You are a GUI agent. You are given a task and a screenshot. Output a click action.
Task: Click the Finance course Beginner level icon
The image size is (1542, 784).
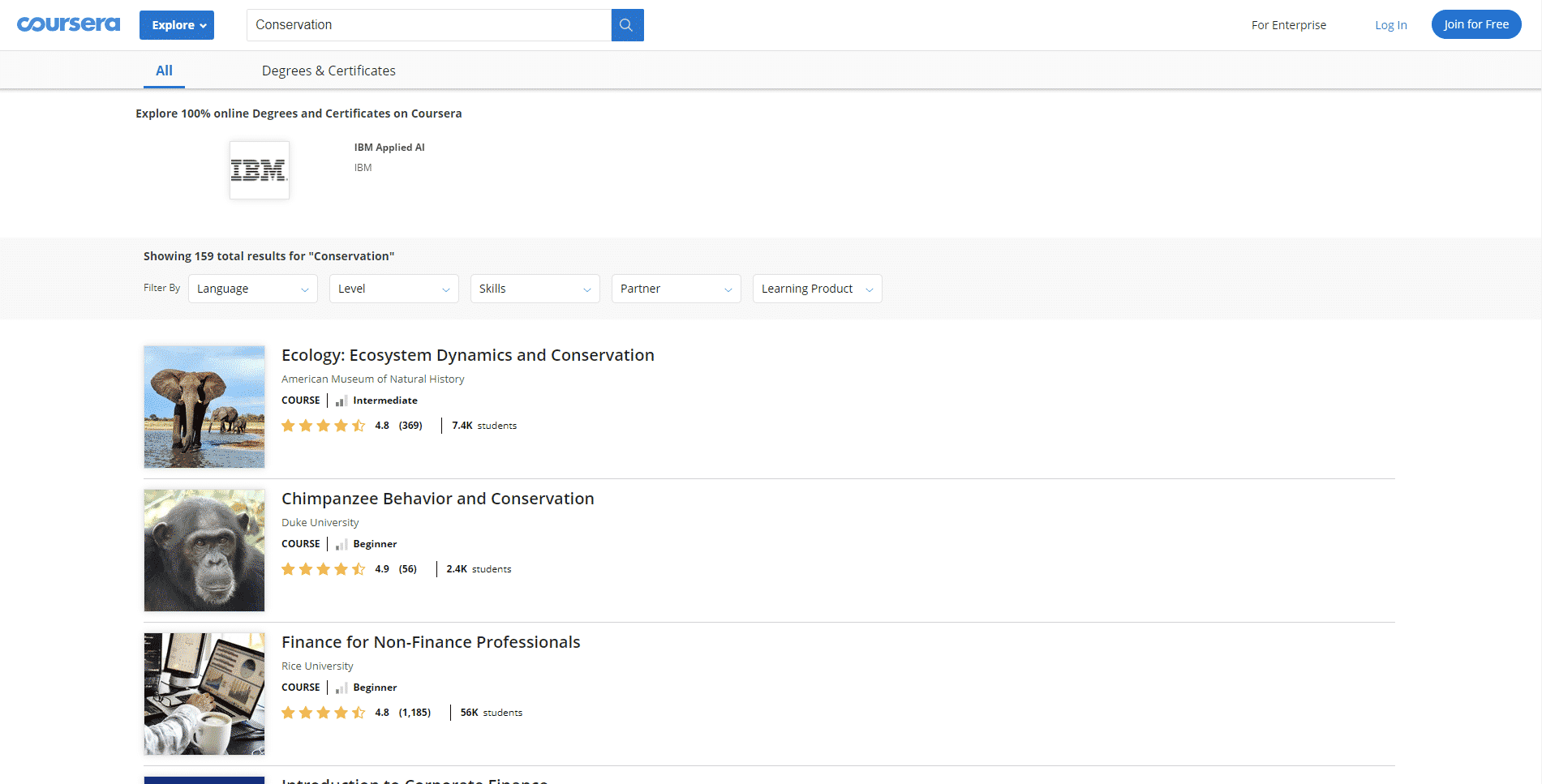coord(341,688)
